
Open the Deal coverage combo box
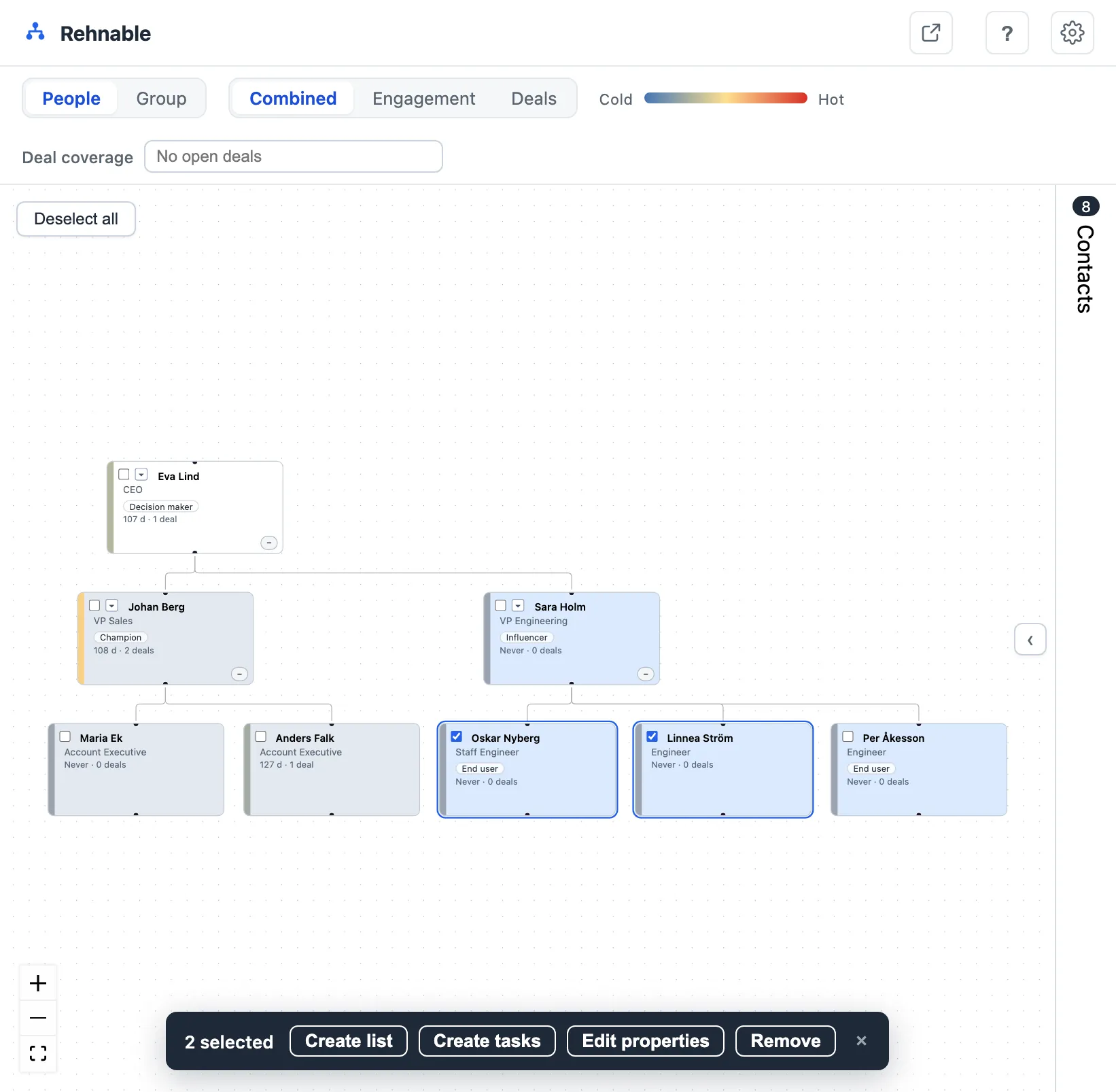294,156
